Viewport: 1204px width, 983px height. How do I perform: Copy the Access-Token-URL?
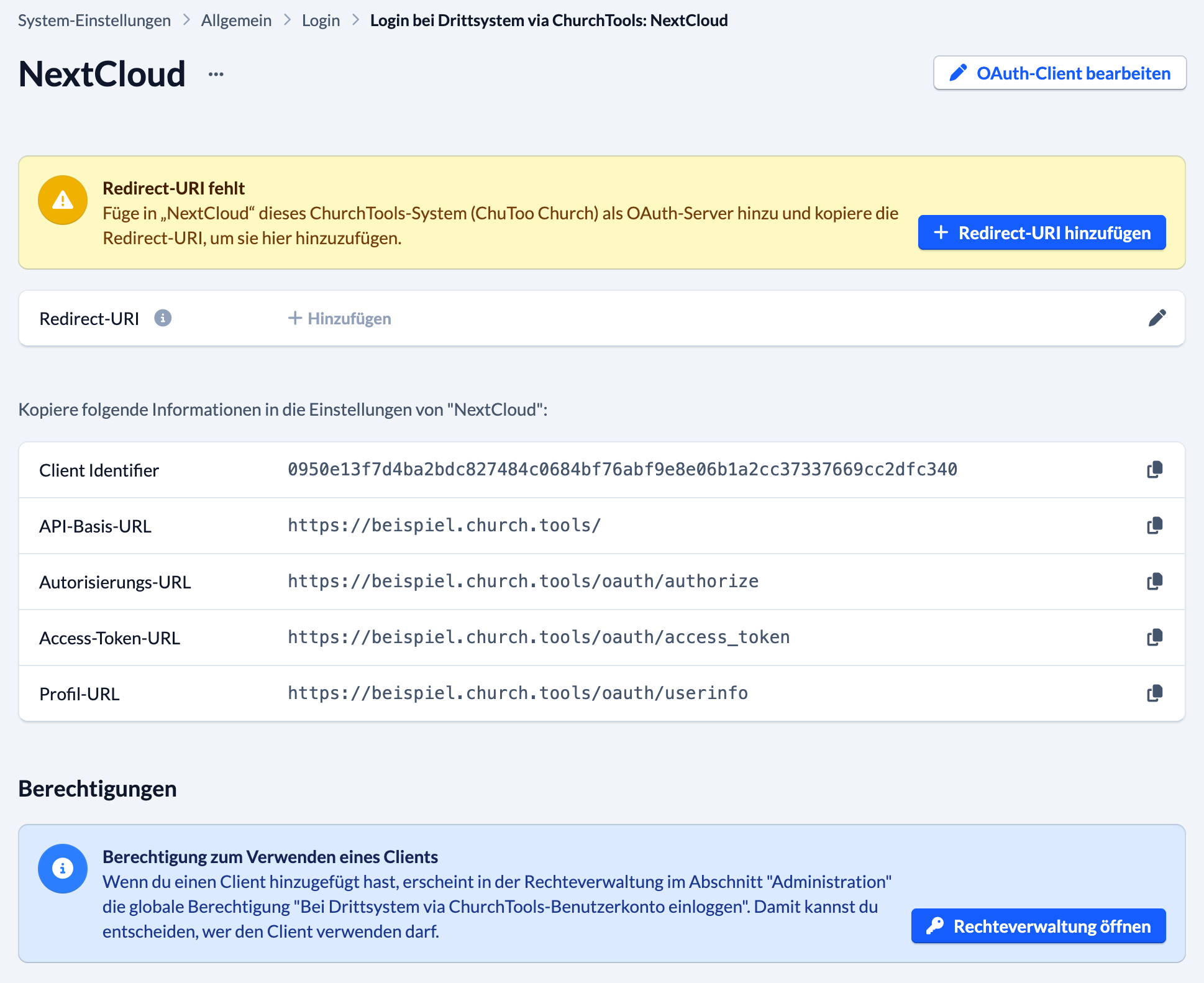[1154, 637]
